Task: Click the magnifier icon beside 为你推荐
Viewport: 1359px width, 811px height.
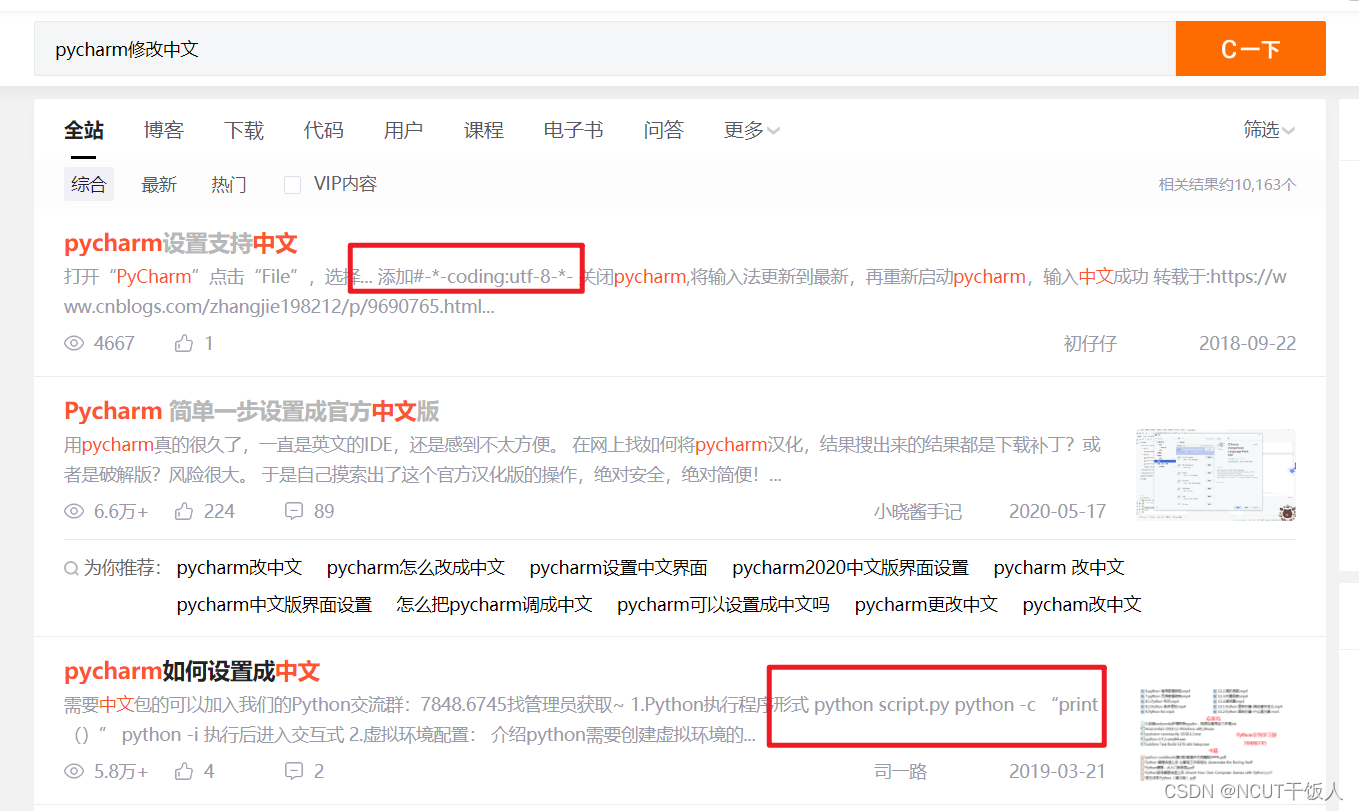Action: 71,568
